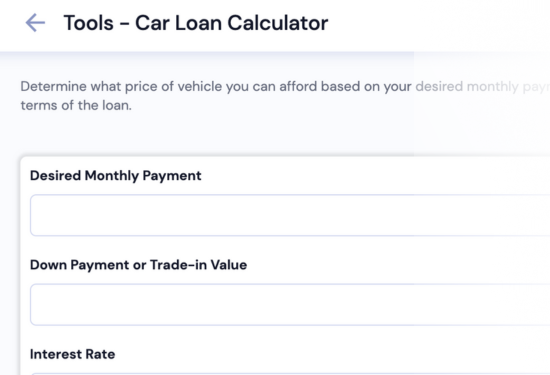The image size is (550, 375).
Task: Click the Desired Monthly Payment label
Action: [x=116, y=176]
